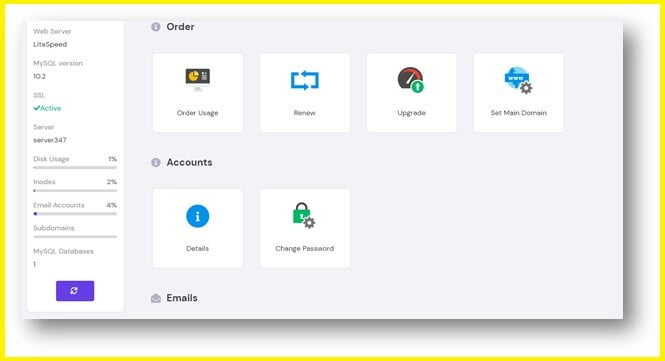Click the Email Accounts progress bar

75,214
